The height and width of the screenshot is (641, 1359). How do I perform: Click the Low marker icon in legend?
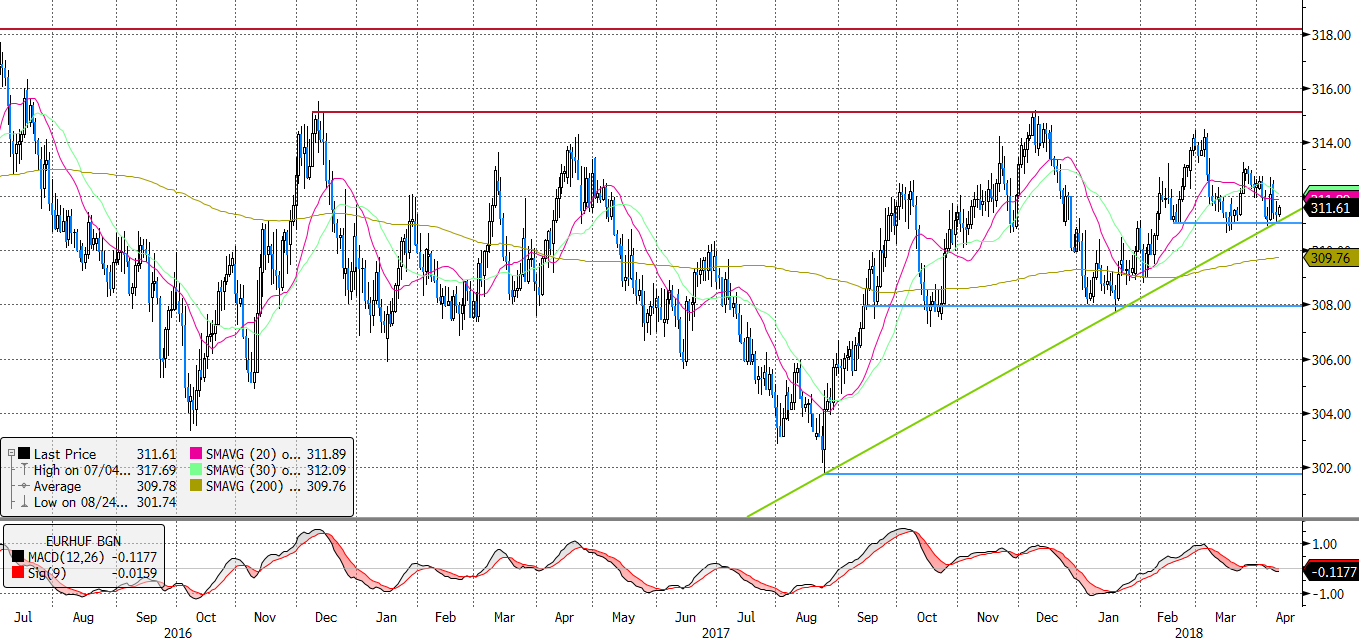pyautogui.click(x=23, y=502)
